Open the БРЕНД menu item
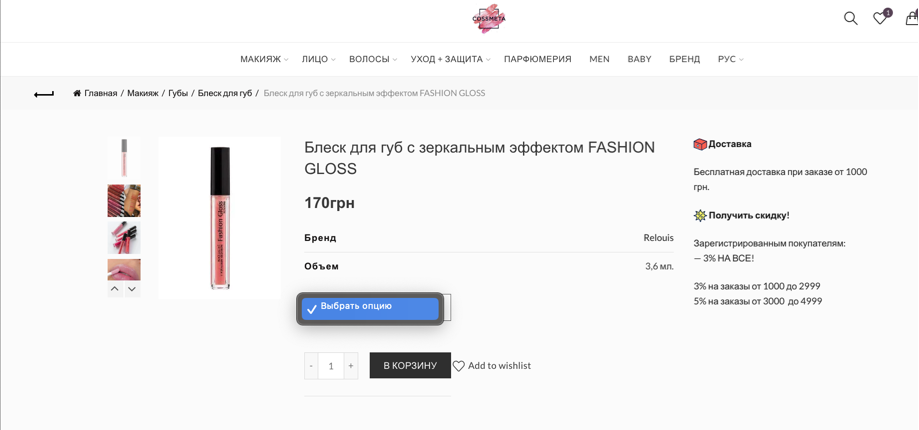The image size is (919, 430). pyautogui.click(x=685, y=59)
